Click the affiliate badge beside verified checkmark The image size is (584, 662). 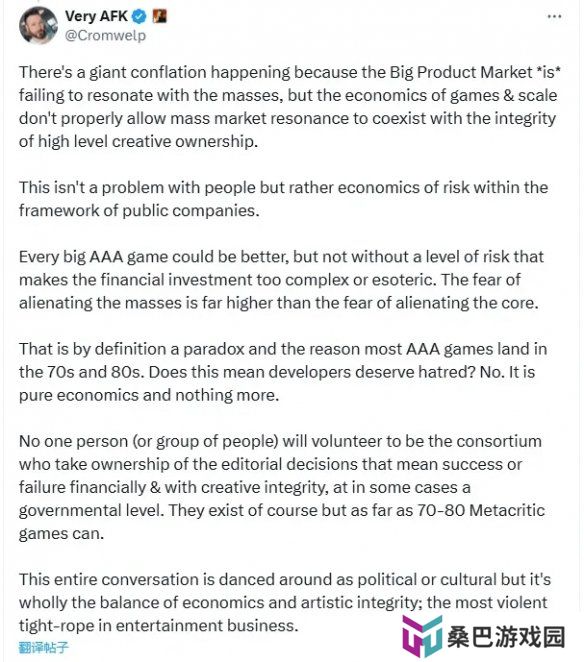(159, 16)
